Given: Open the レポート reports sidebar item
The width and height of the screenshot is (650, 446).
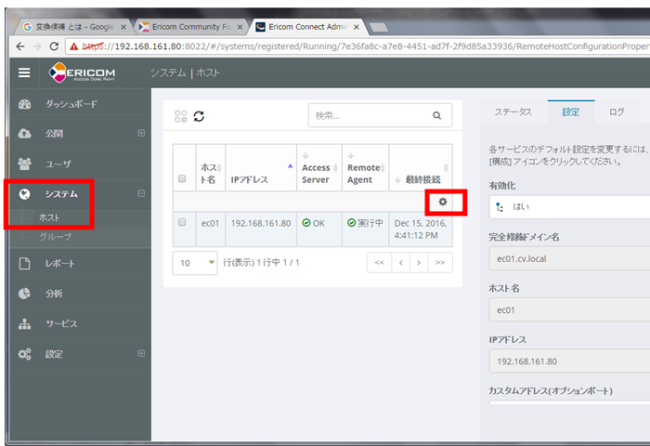Looking at the screenshot, I should (61, 263).
